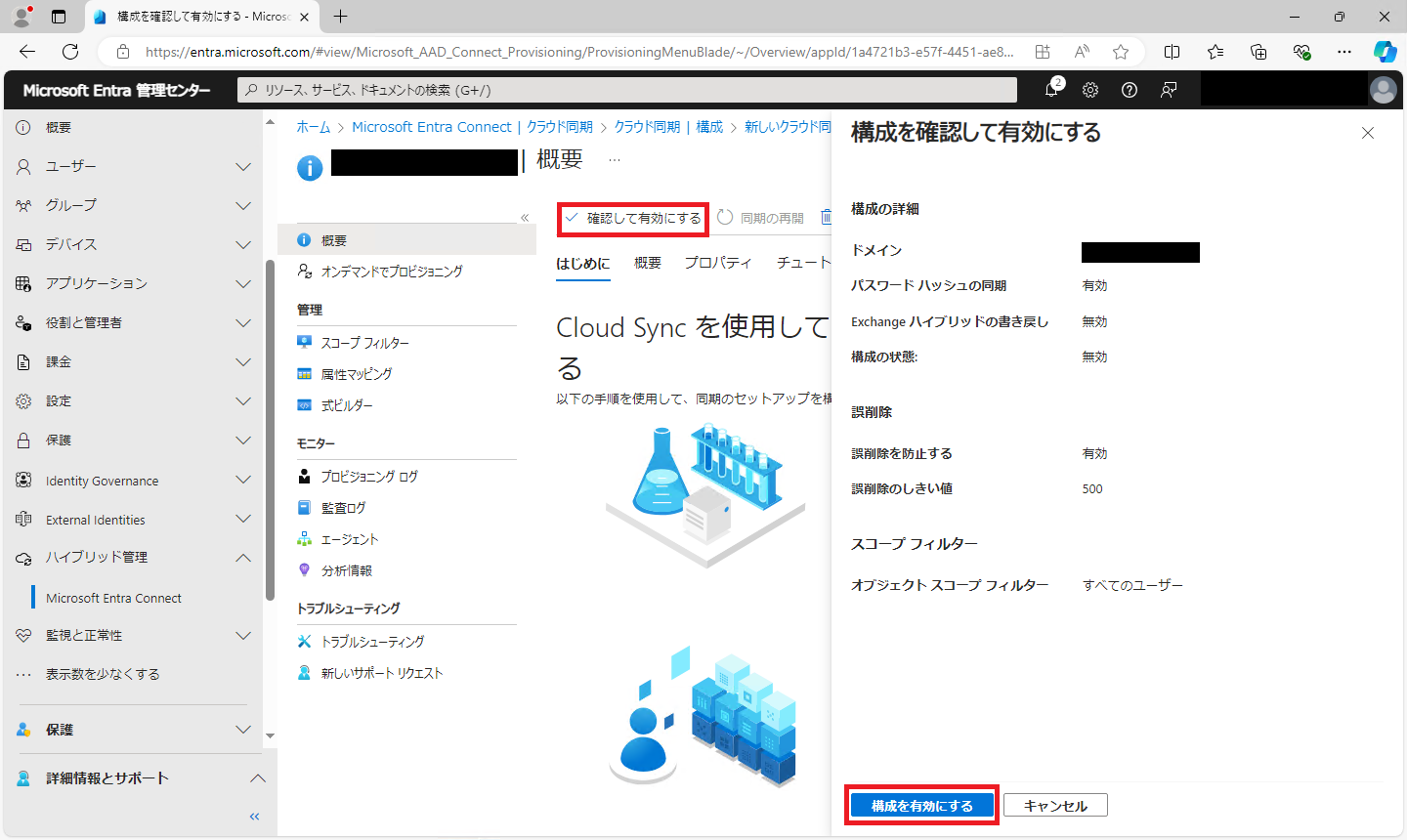Viewport: 1407px width, 840px height.
Task: Open the Edge split screen icon
Action: click(x=1172, y=52)
